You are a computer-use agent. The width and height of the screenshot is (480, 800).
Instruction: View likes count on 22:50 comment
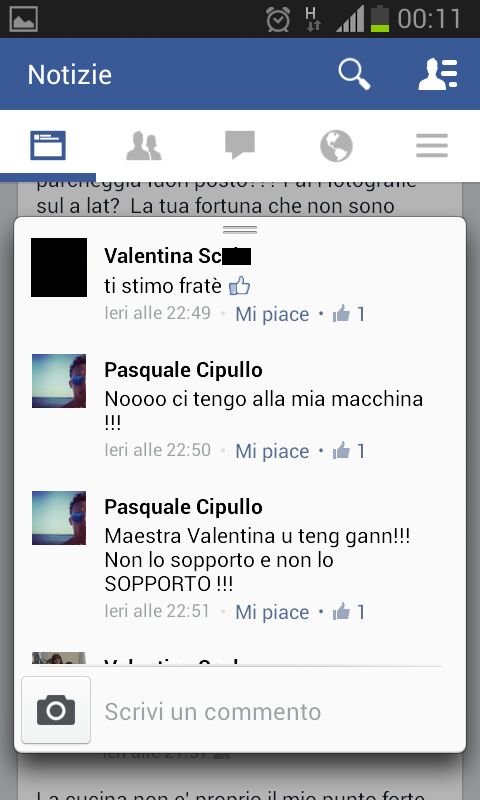[348, 451]
